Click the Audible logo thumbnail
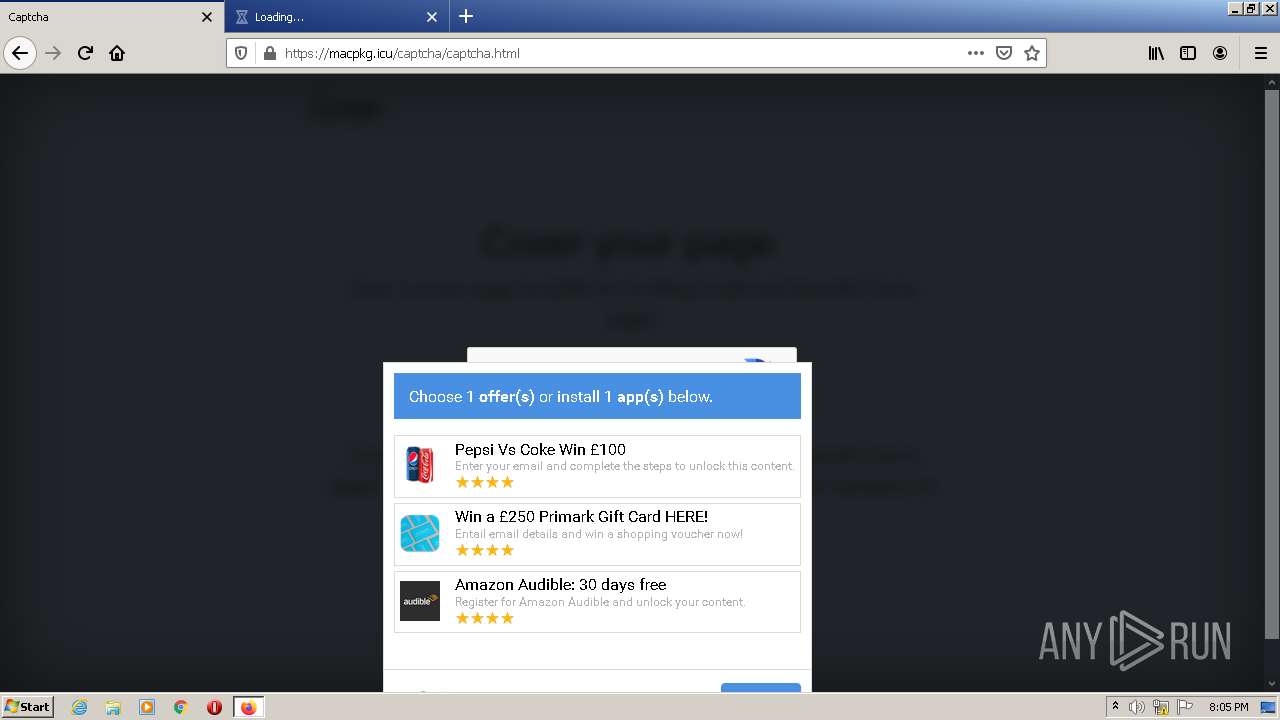The image size is (1280, 720). click(x=420, y=601)
